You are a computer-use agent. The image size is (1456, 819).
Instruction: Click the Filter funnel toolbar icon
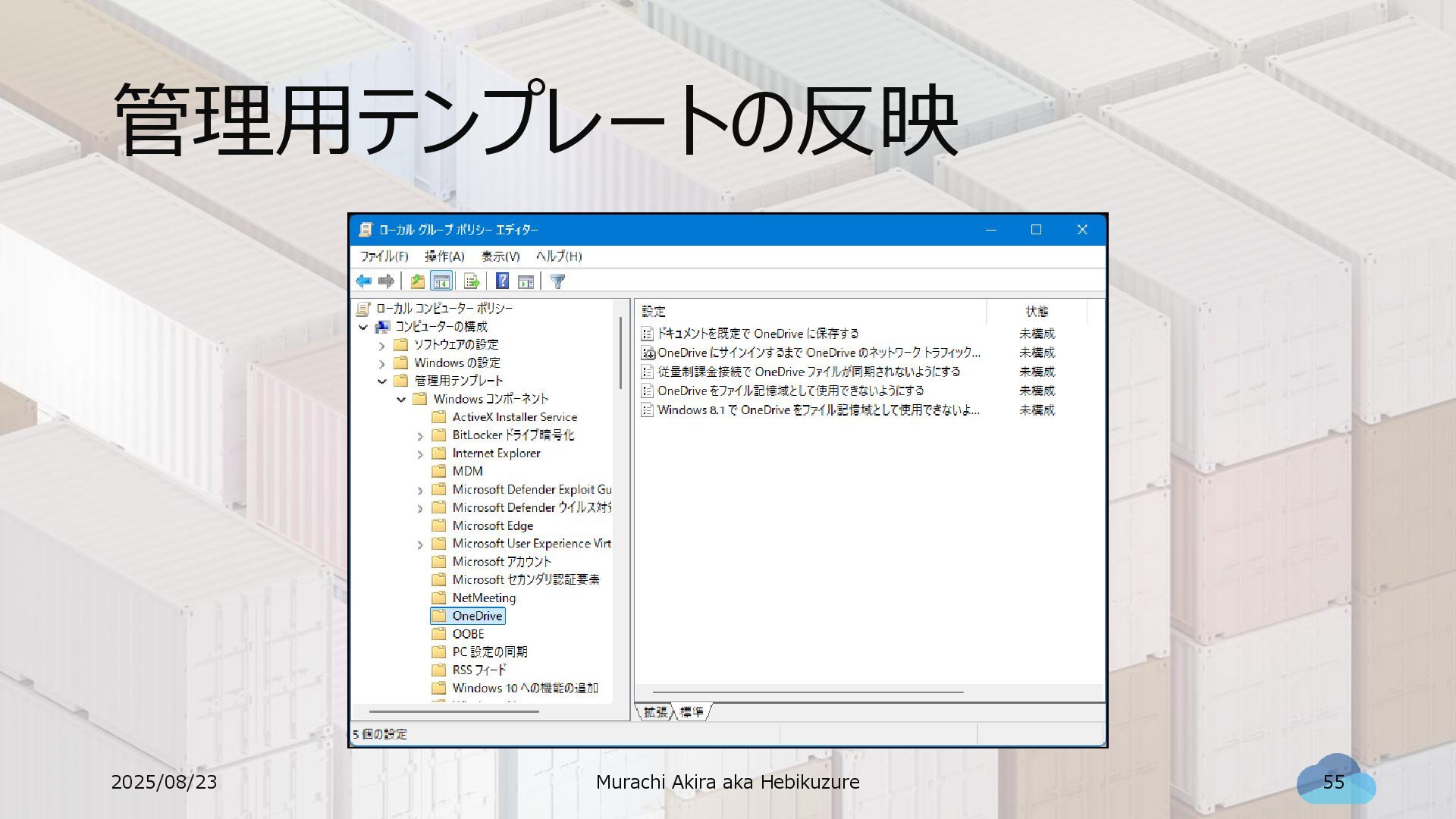click(557, 282)
